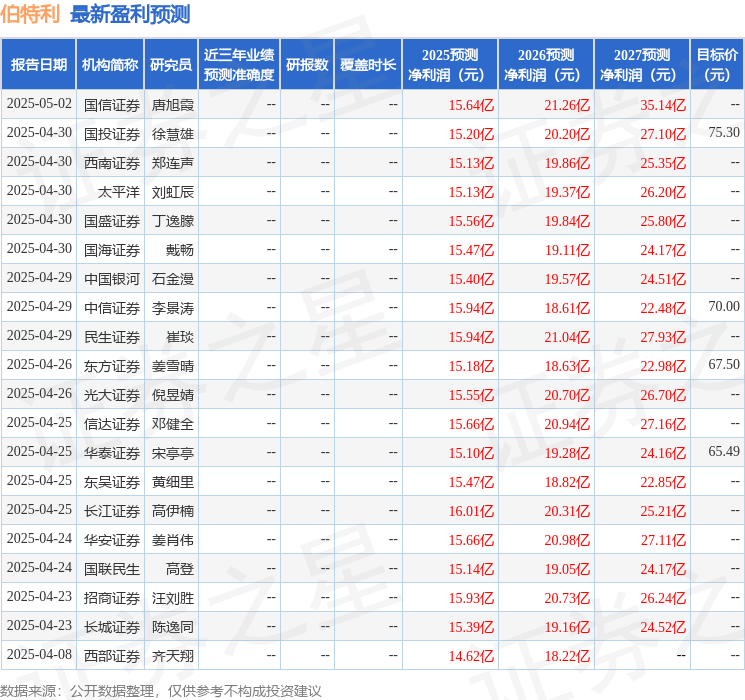Viewport: 745px width, 700px height.
Task: Click 19.57亿 in the 中国银河 row
Action: pos(567,279)
